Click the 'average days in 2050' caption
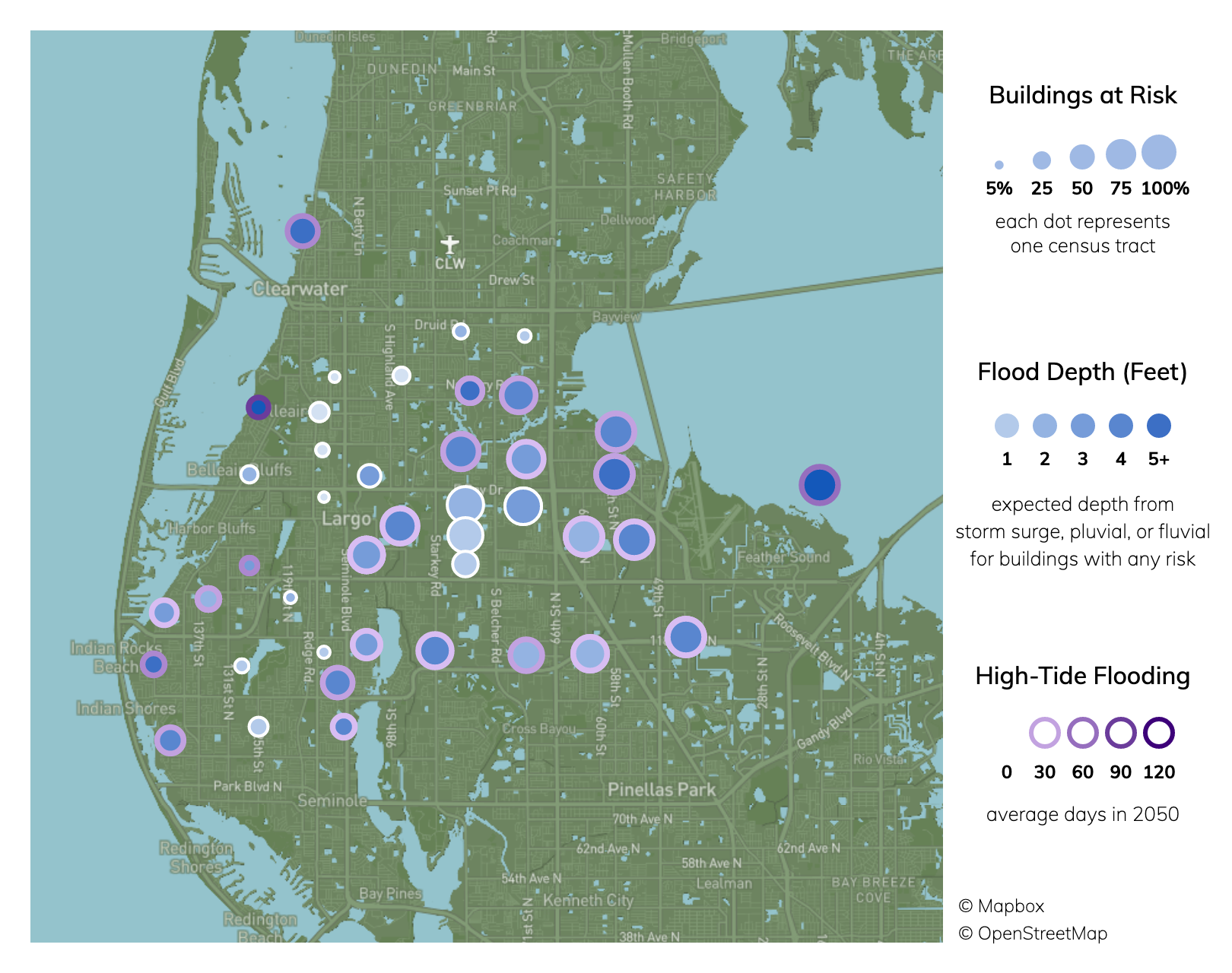Viewport: 1232px width, 973px height. (1083, 814)
